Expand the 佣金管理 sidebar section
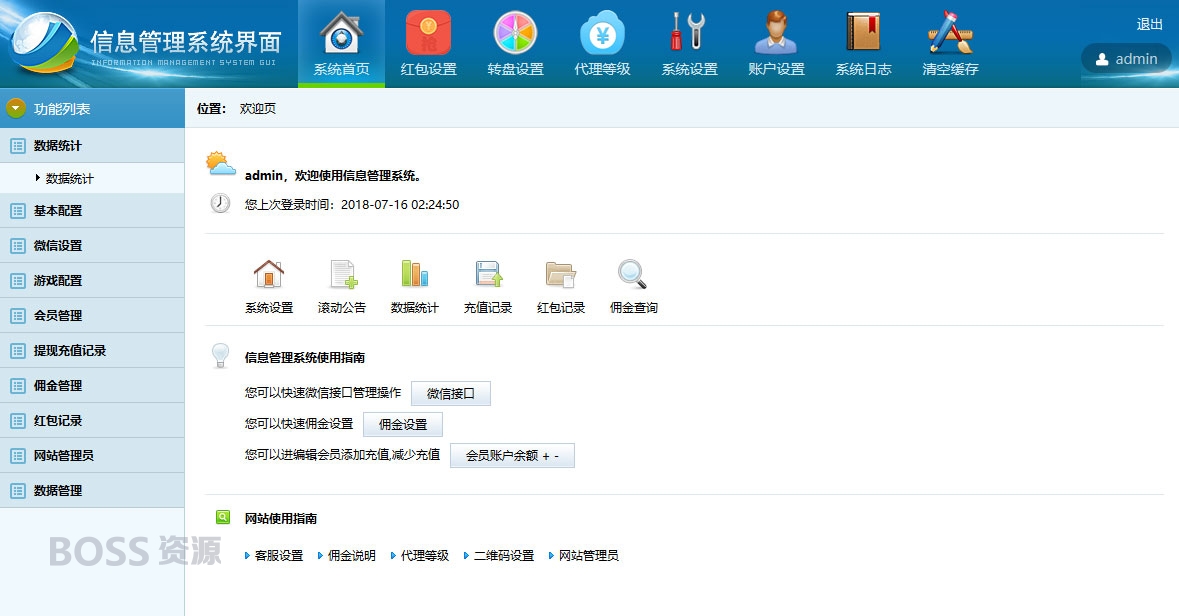 click(x=92, y=385)
